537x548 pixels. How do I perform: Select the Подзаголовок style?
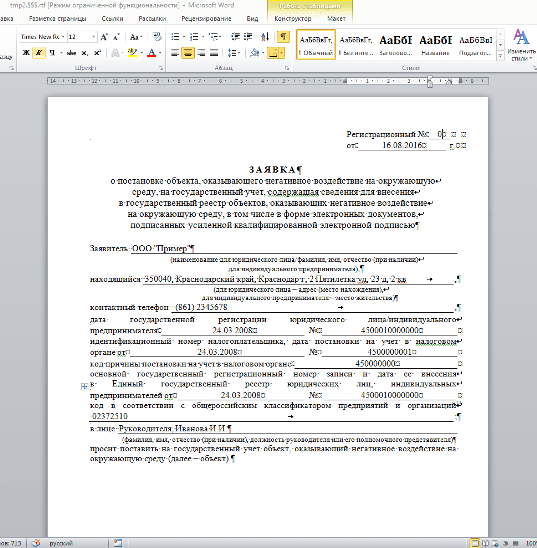(x=476, y=45)
